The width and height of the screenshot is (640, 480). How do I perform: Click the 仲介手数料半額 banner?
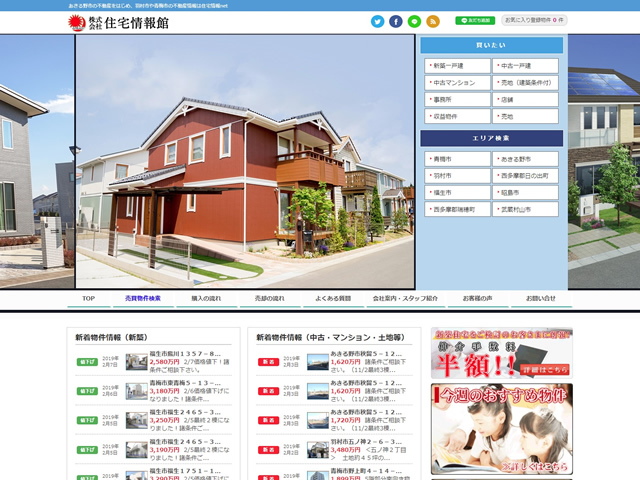pyautogui.click(x=501, y=352)
